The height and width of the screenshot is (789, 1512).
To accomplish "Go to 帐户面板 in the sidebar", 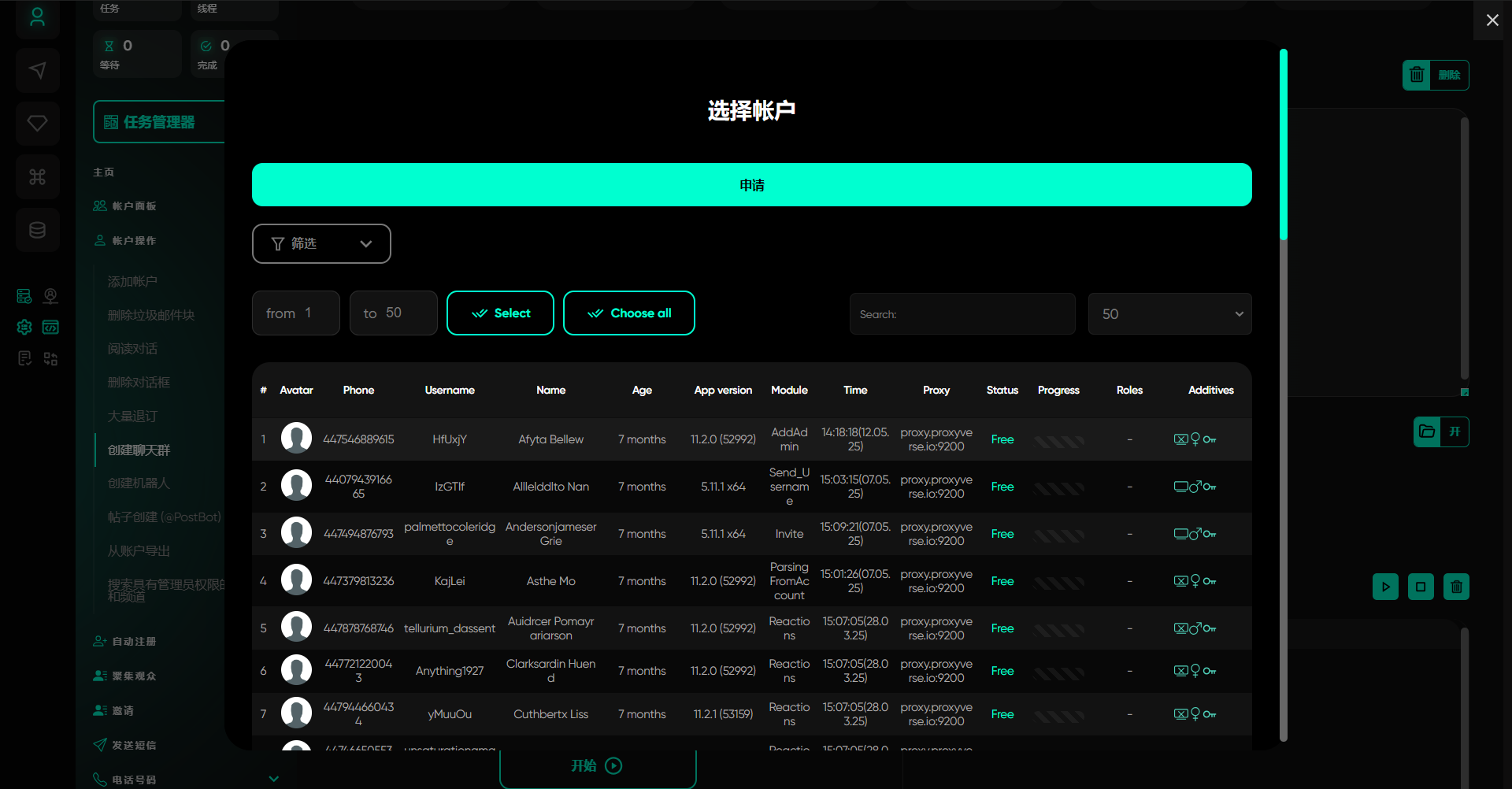I will (x=134, y=206).
